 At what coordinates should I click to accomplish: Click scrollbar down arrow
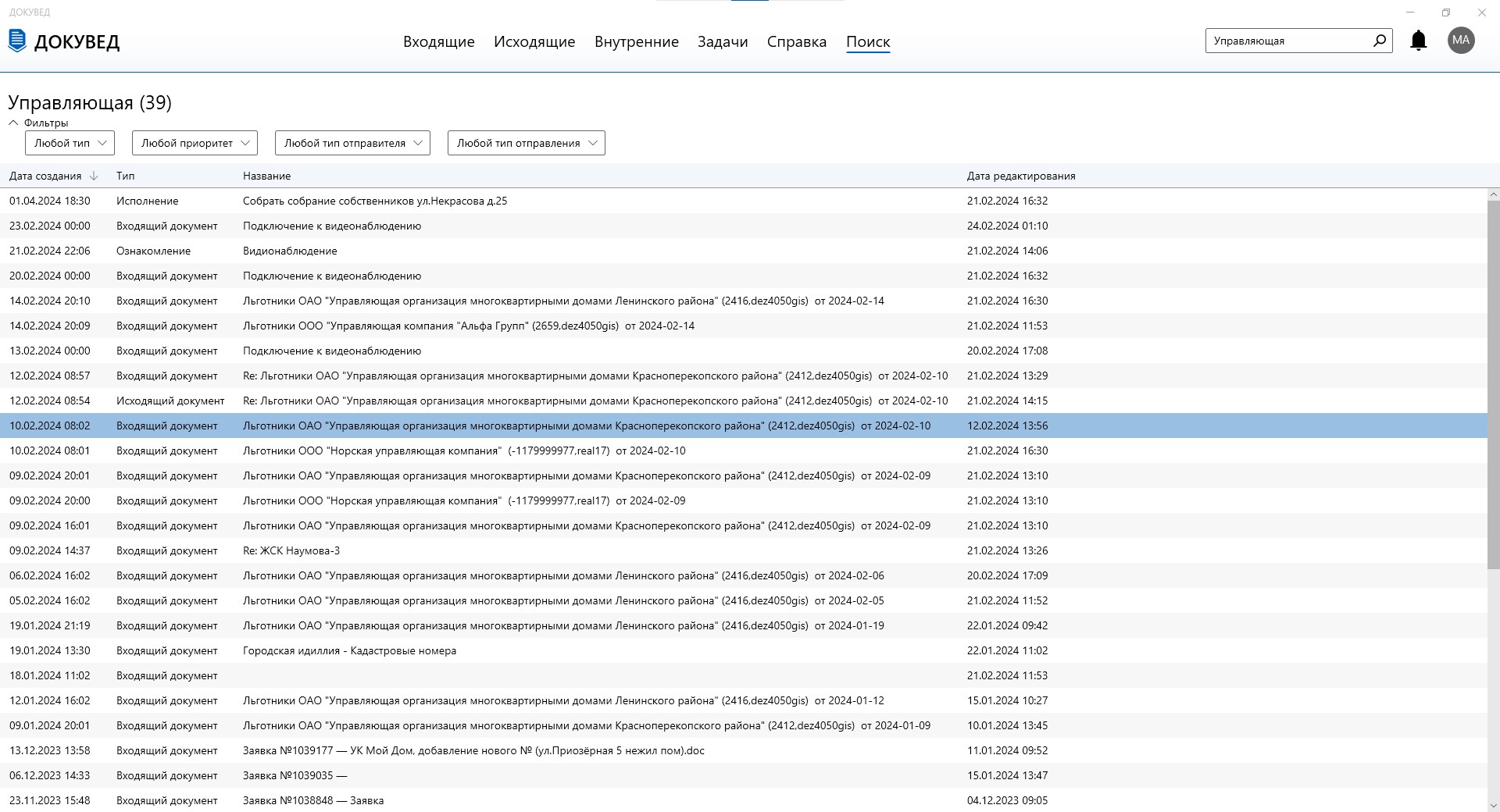[x=1493, y=806]
